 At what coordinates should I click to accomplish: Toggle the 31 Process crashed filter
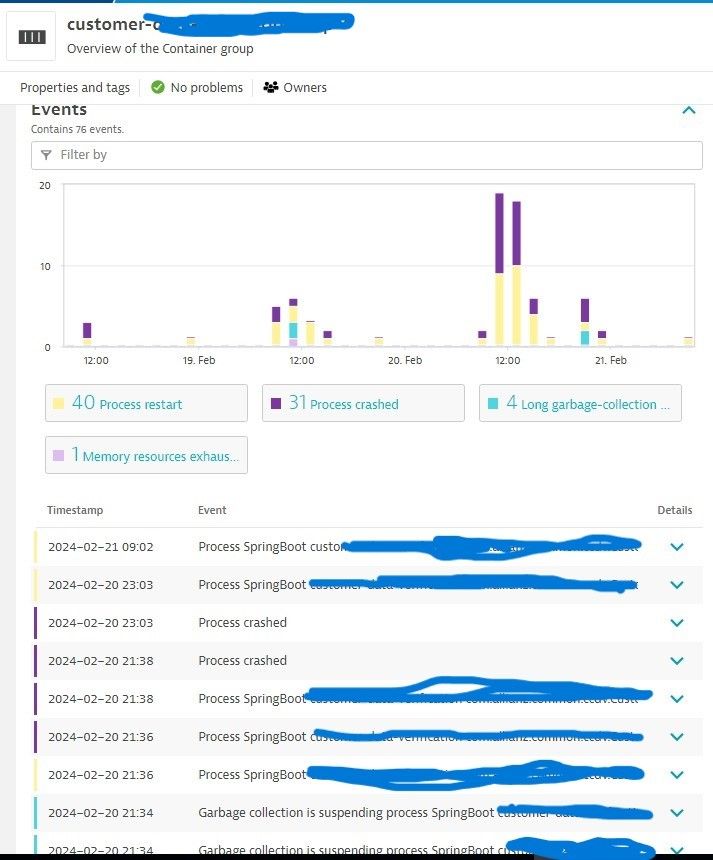pyautogui.click(x=363, y=404)
